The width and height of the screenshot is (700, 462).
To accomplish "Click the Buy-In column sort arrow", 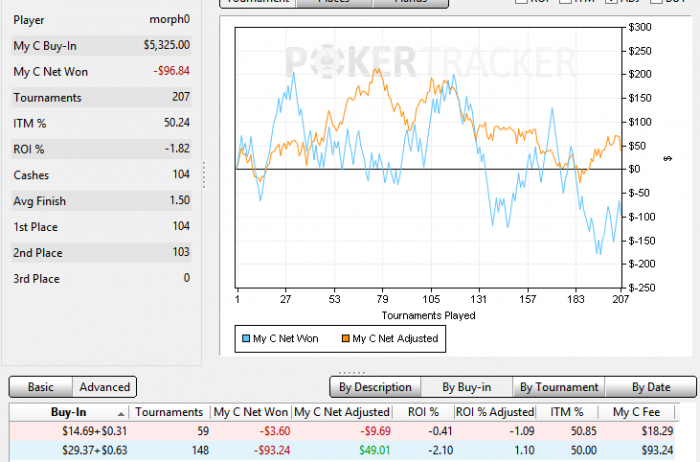I will 121,414.
